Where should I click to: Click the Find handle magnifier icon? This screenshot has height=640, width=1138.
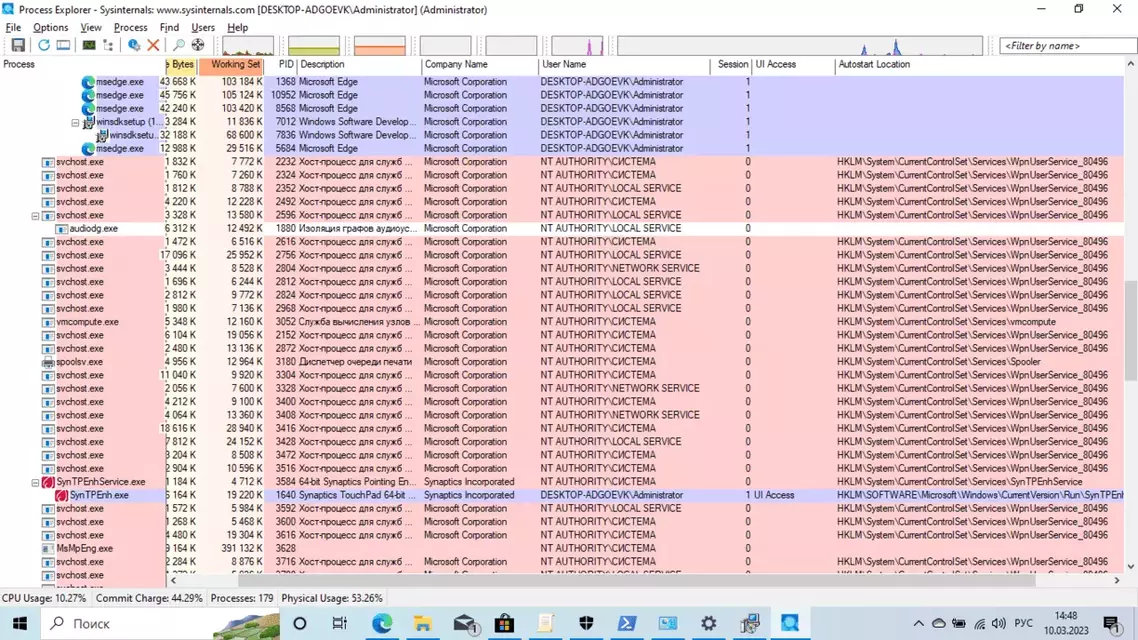point(179,45)
